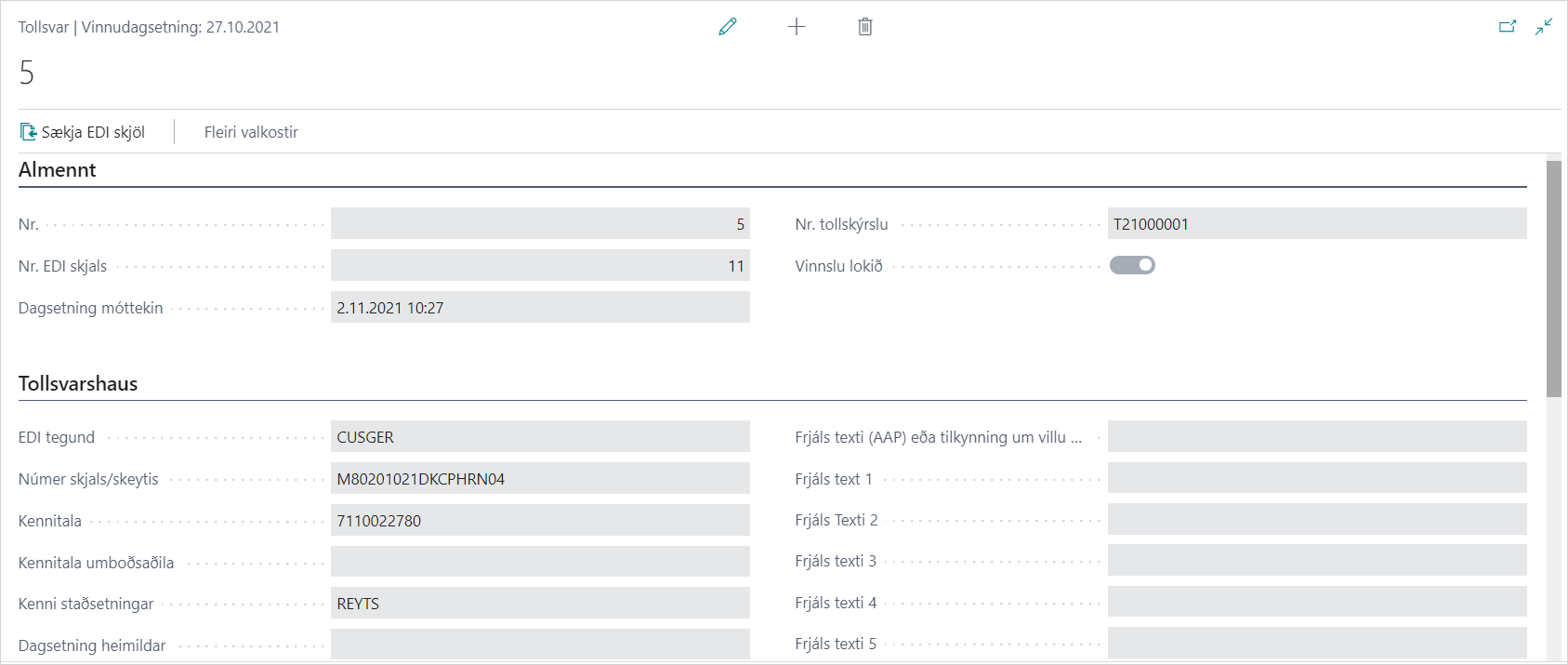The height and width of the screenshot is (665, 1568).
Task: Click the Kennitala field value
Action: pyautogui.click(x=539, y=521)
